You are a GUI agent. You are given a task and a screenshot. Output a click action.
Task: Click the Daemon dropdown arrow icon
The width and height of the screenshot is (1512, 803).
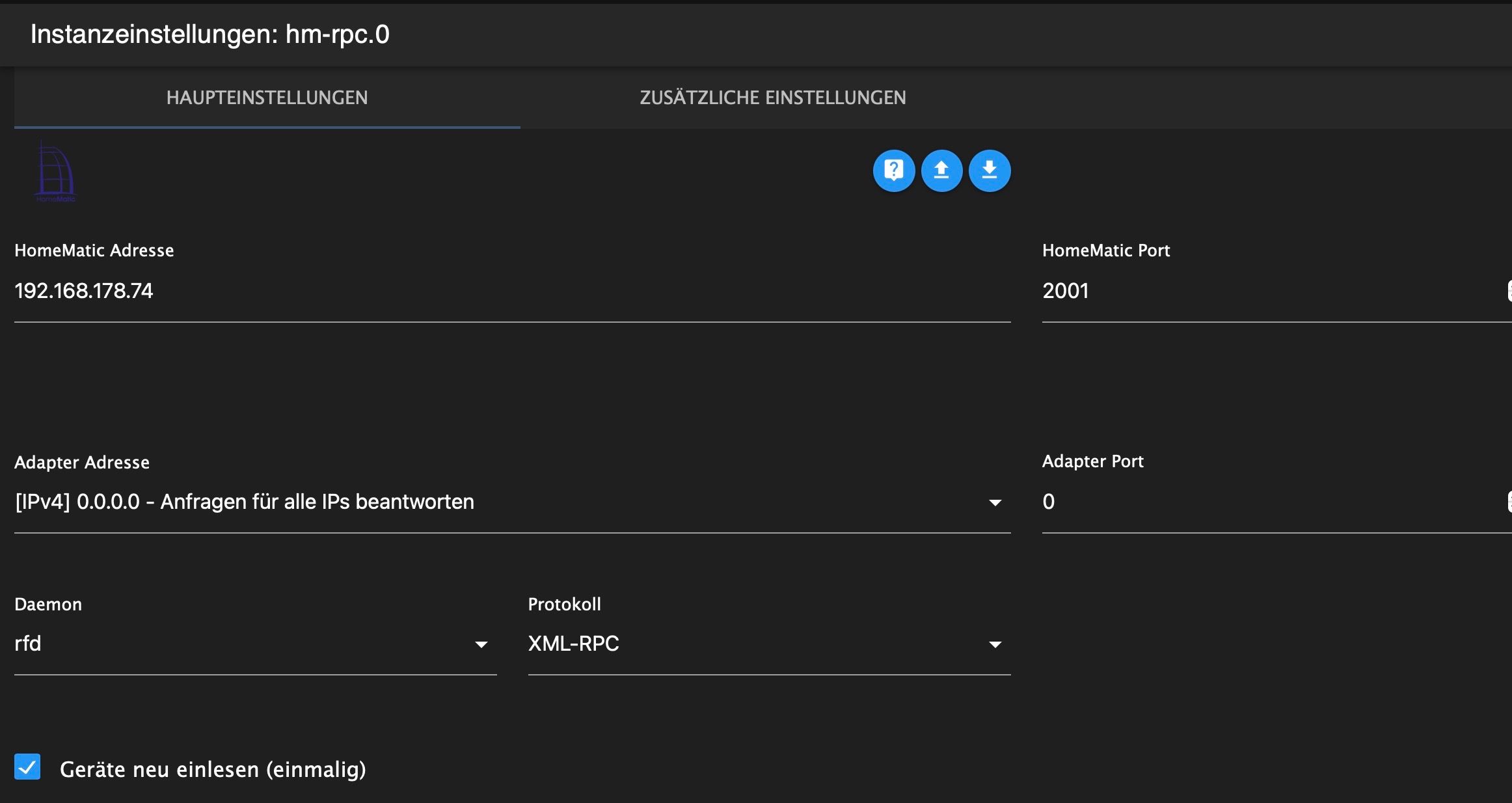(x=481, y=644)
